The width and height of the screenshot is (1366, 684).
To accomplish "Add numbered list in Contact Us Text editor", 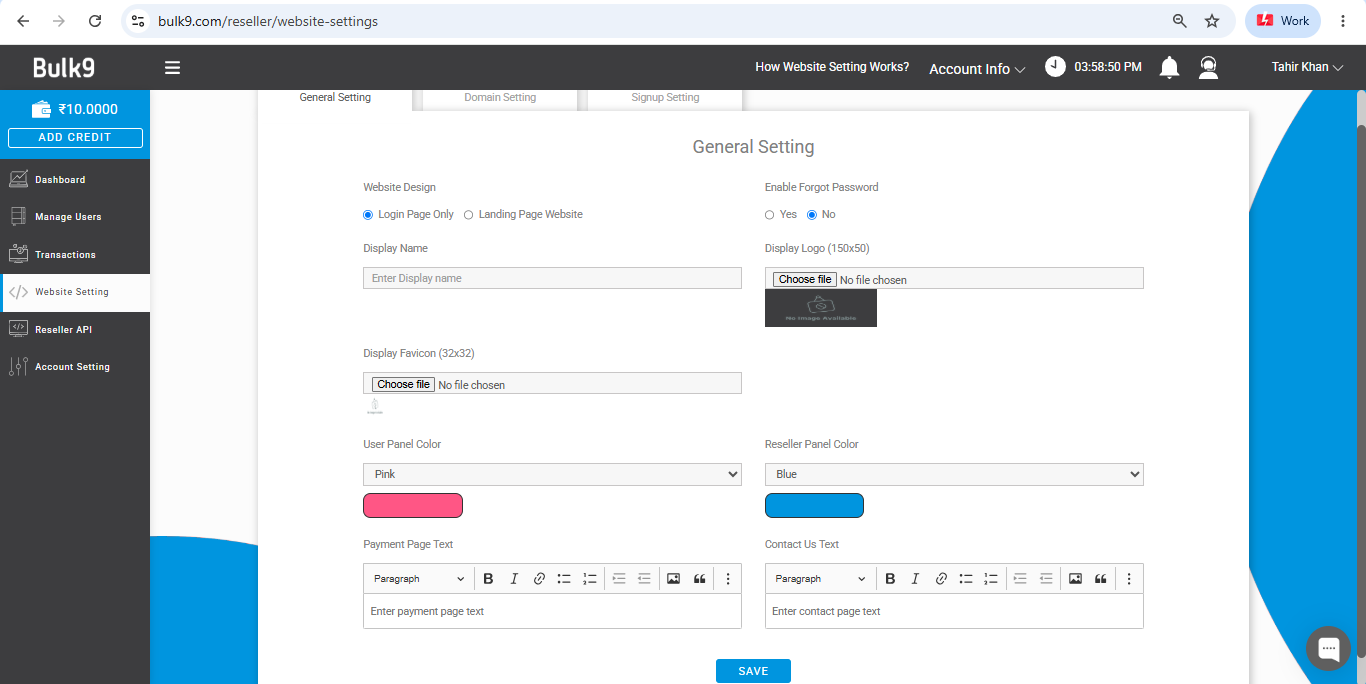I will 991,578.
